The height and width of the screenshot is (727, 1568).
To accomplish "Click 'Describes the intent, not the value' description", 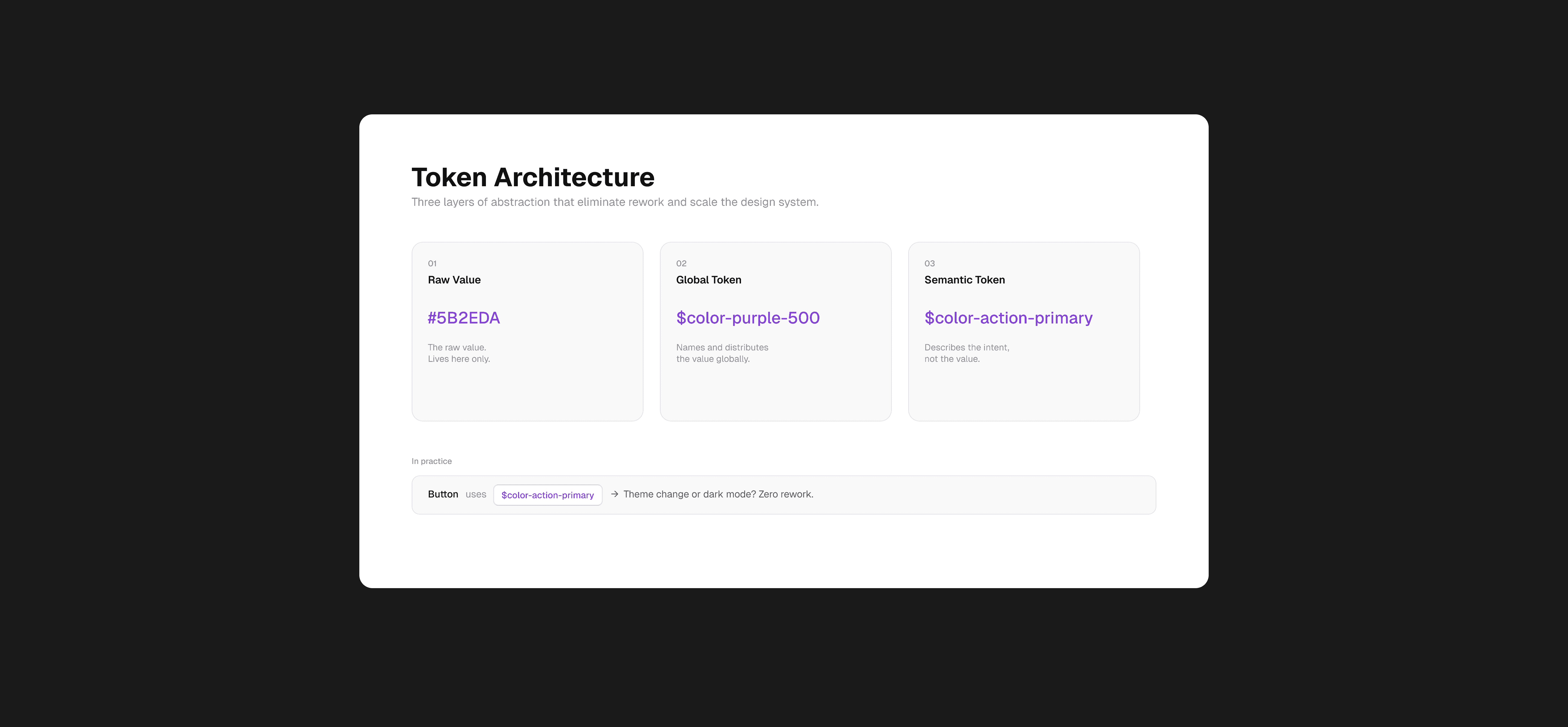I will point(967,353).
